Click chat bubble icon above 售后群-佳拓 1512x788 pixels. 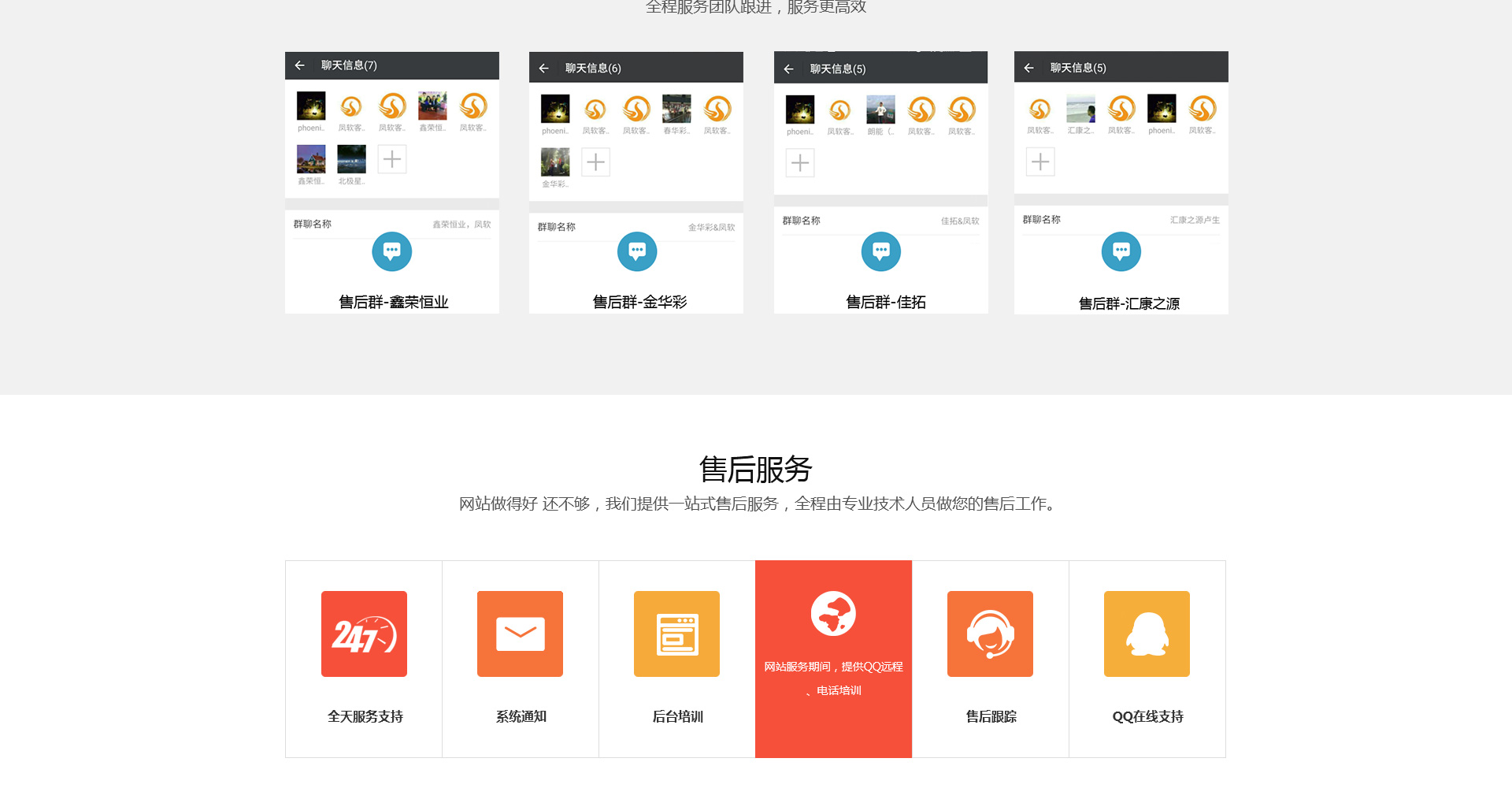881,251
